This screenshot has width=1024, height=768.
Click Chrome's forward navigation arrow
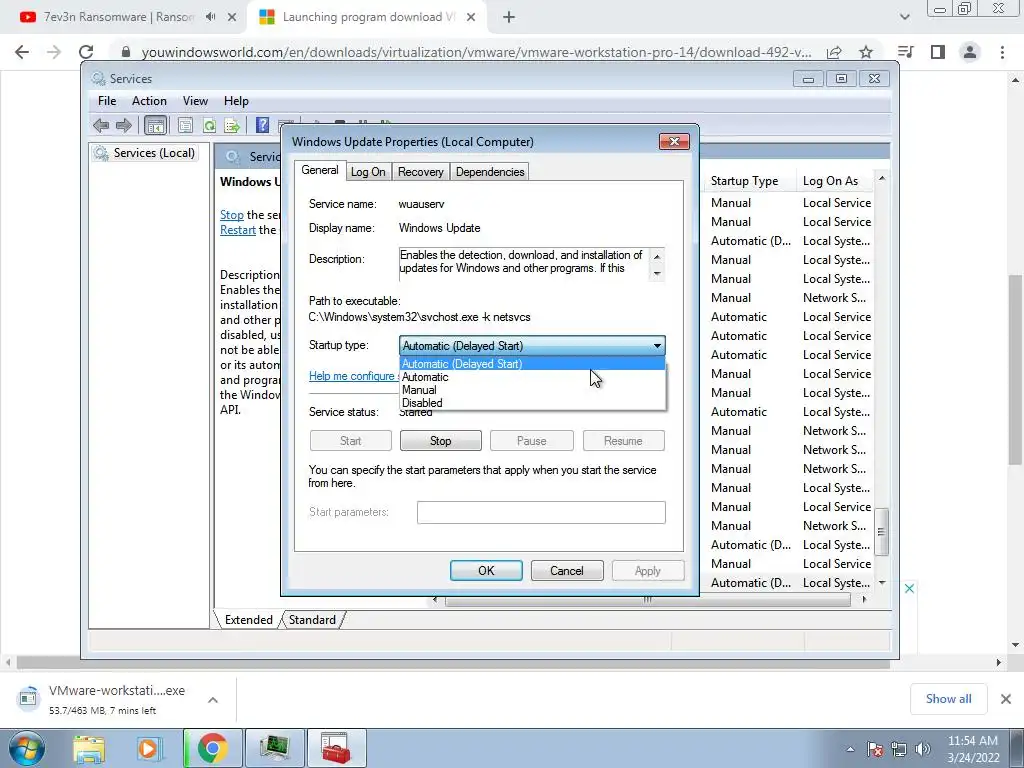54,52
